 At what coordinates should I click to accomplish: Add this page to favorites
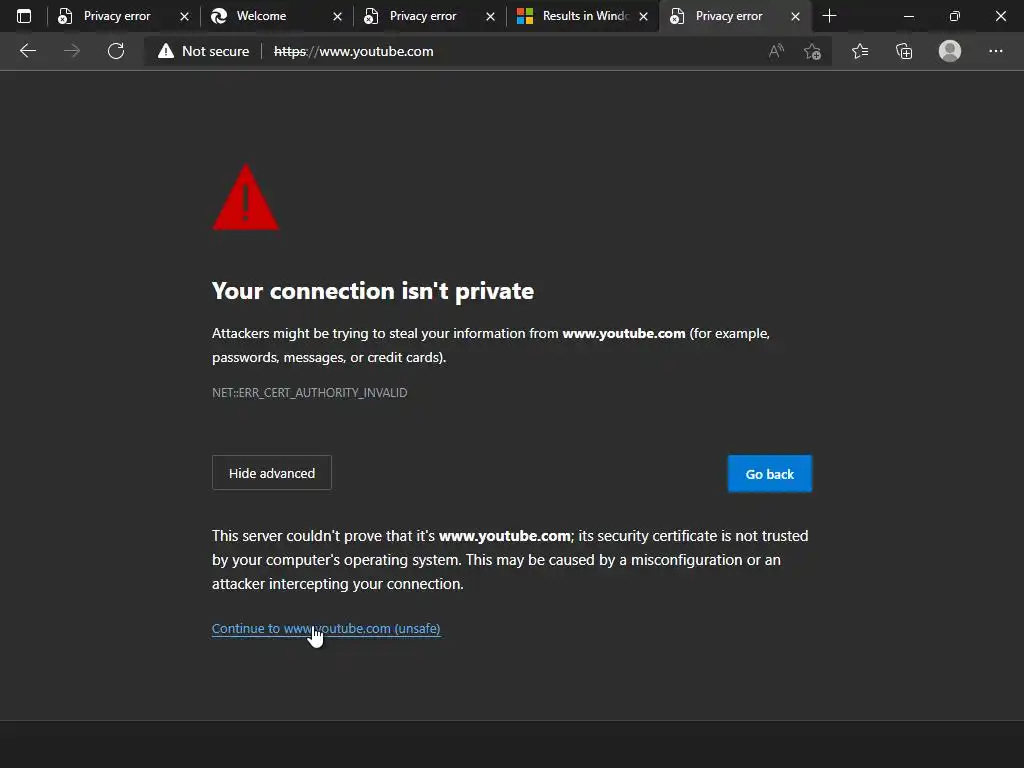tap(812, 51)
